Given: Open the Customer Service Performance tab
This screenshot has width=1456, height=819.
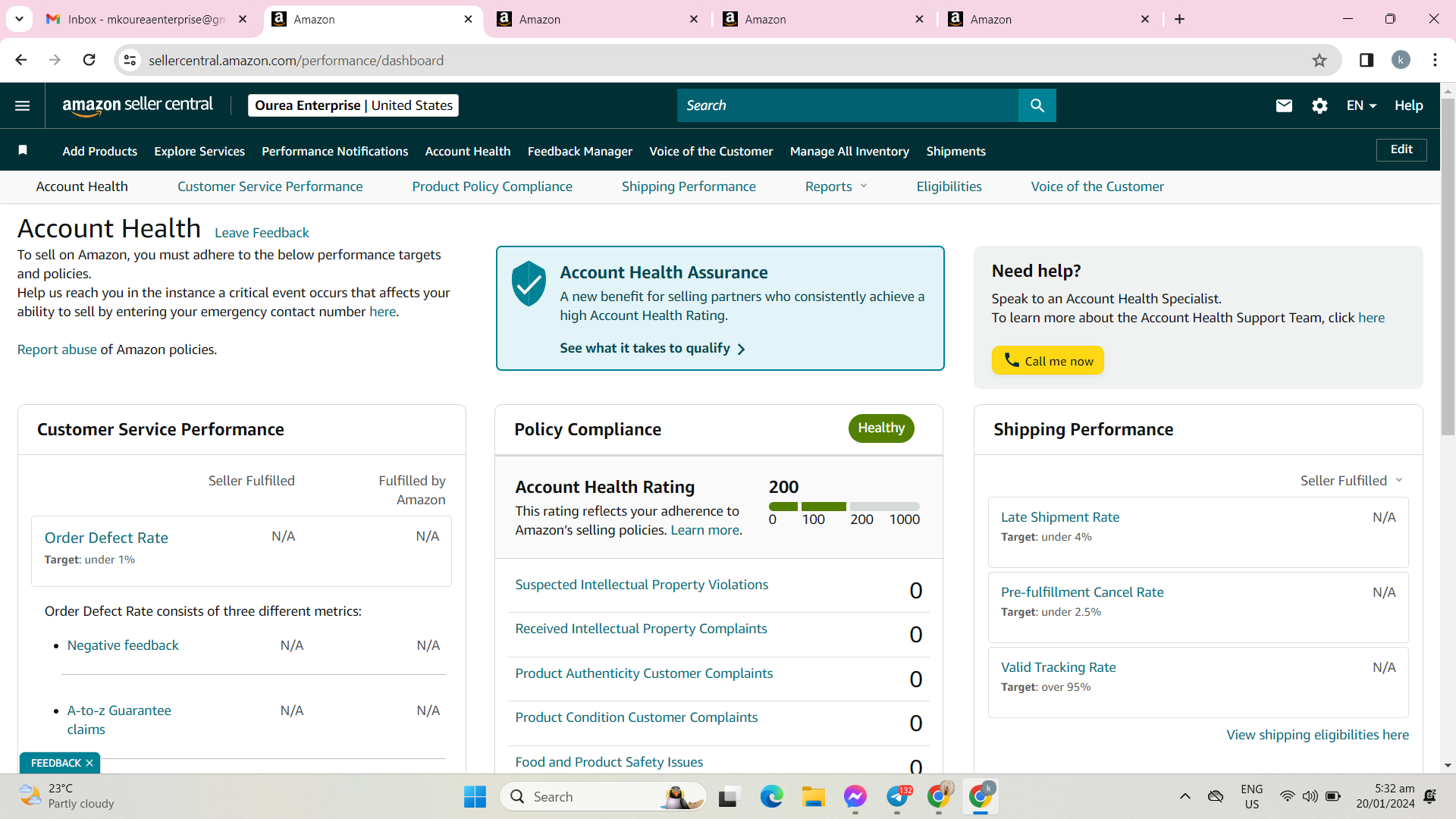Looking at the screenshot, I should coord(270,187).
